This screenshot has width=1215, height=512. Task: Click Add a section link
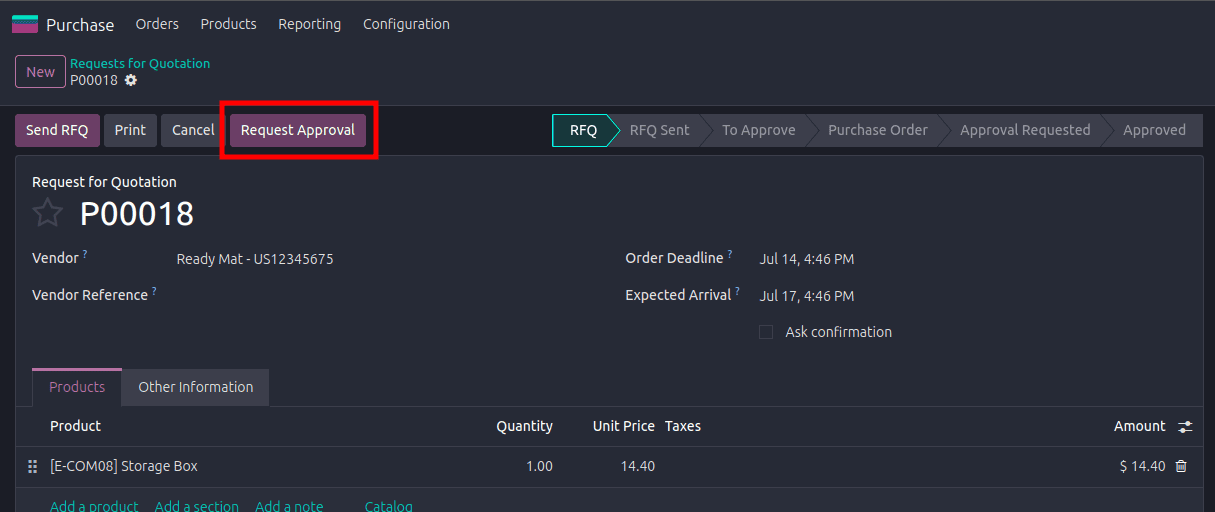click(x=197, y=506)
